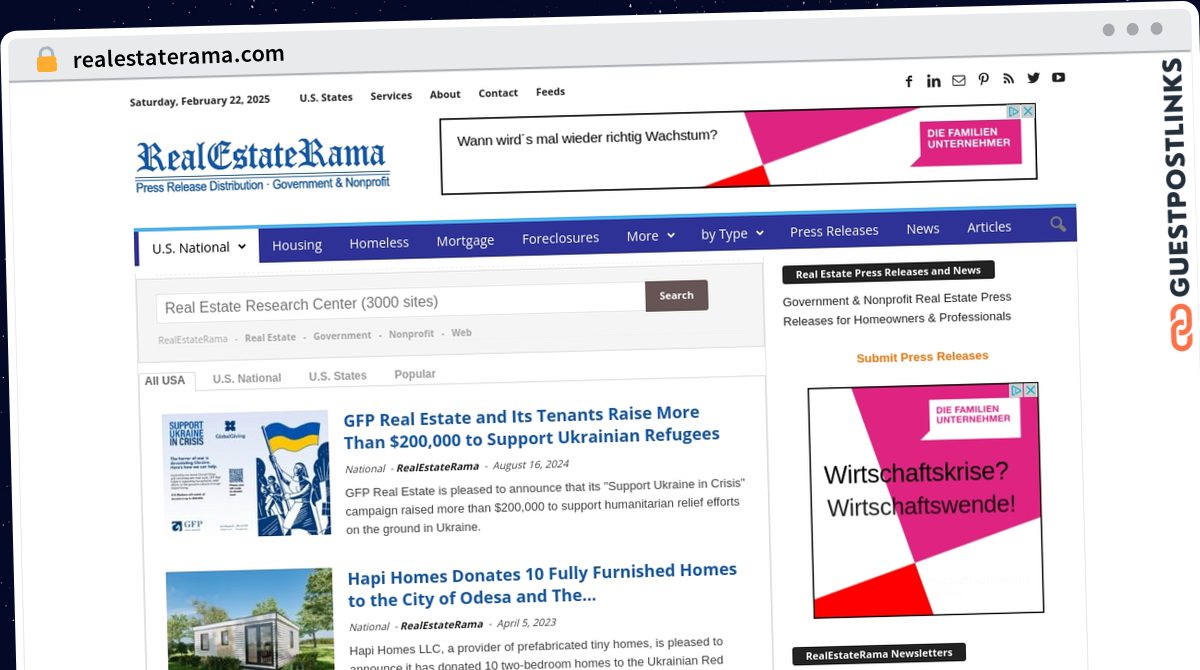Viewport: 1200px width, 670px height.
Task: Open the Support Ukraine article thumbnail
Action: pyautogui.click(x=246, y=472)
